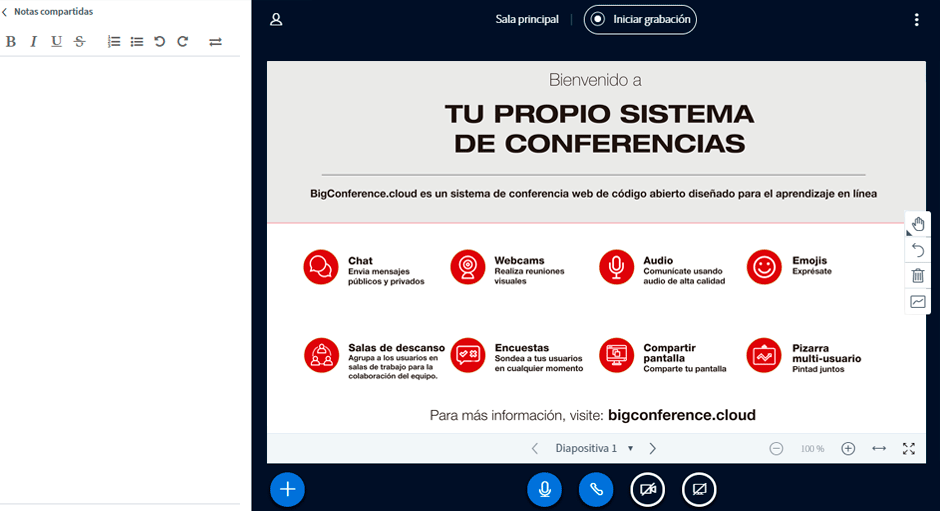Screen dimensions: 940x511
Task: Open the blue plus actions menu
Action: click(x=287, y=489)
